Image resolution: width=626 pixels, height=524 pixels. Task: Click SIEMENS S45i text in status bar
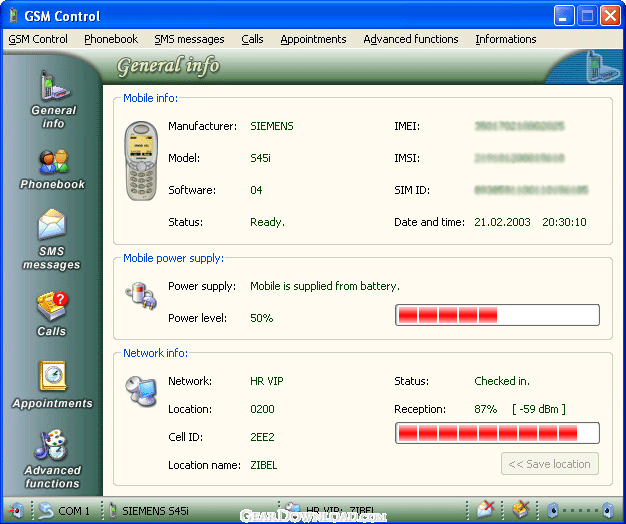pyautogui.click(x=155, y=511)
